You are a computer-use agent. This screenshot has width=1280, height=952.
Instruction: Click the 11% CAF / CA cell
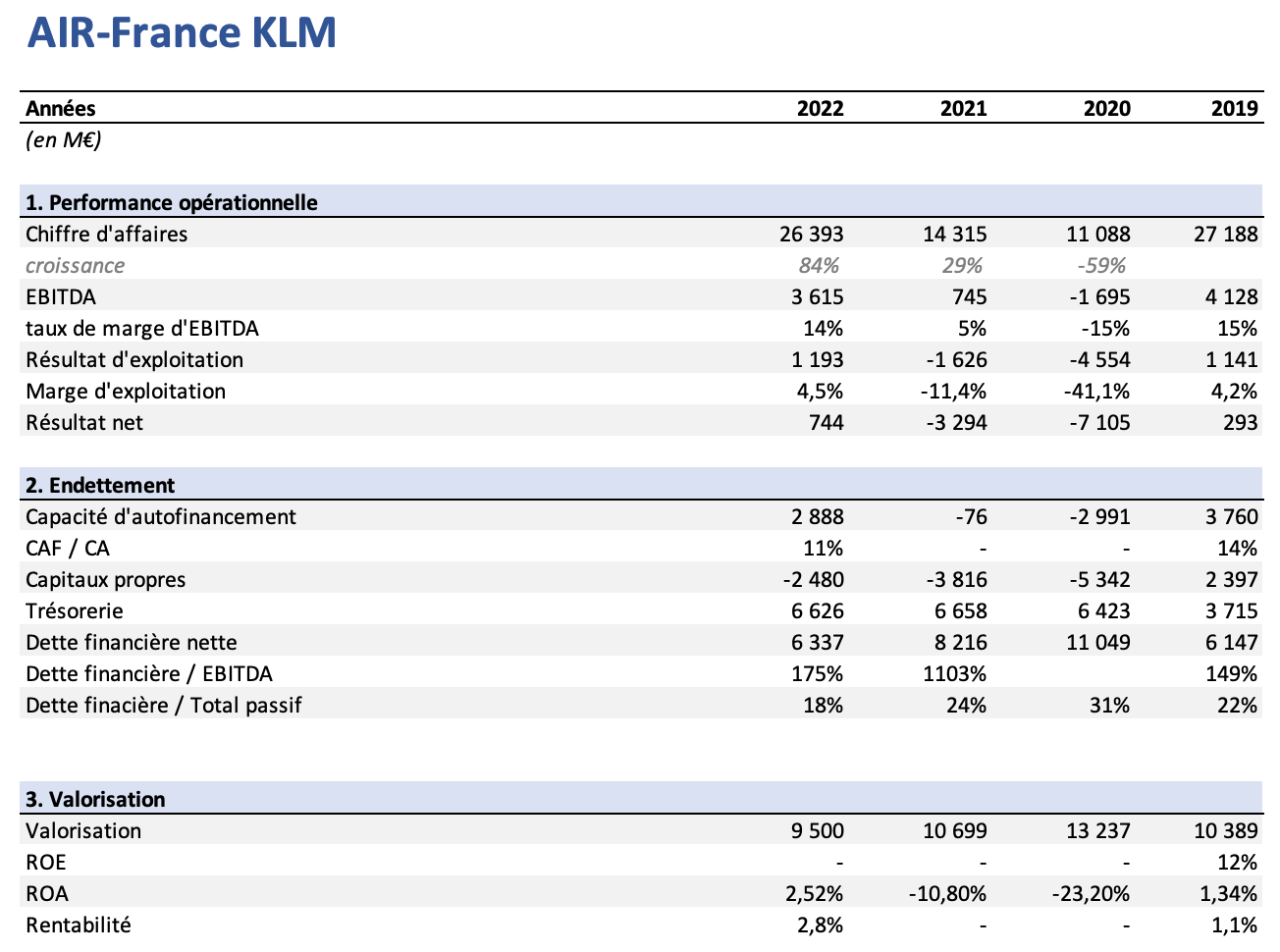point(825,548)
